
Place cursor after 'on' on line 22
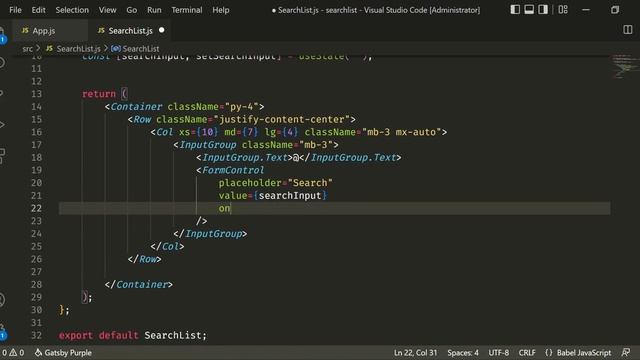(231, 208)
